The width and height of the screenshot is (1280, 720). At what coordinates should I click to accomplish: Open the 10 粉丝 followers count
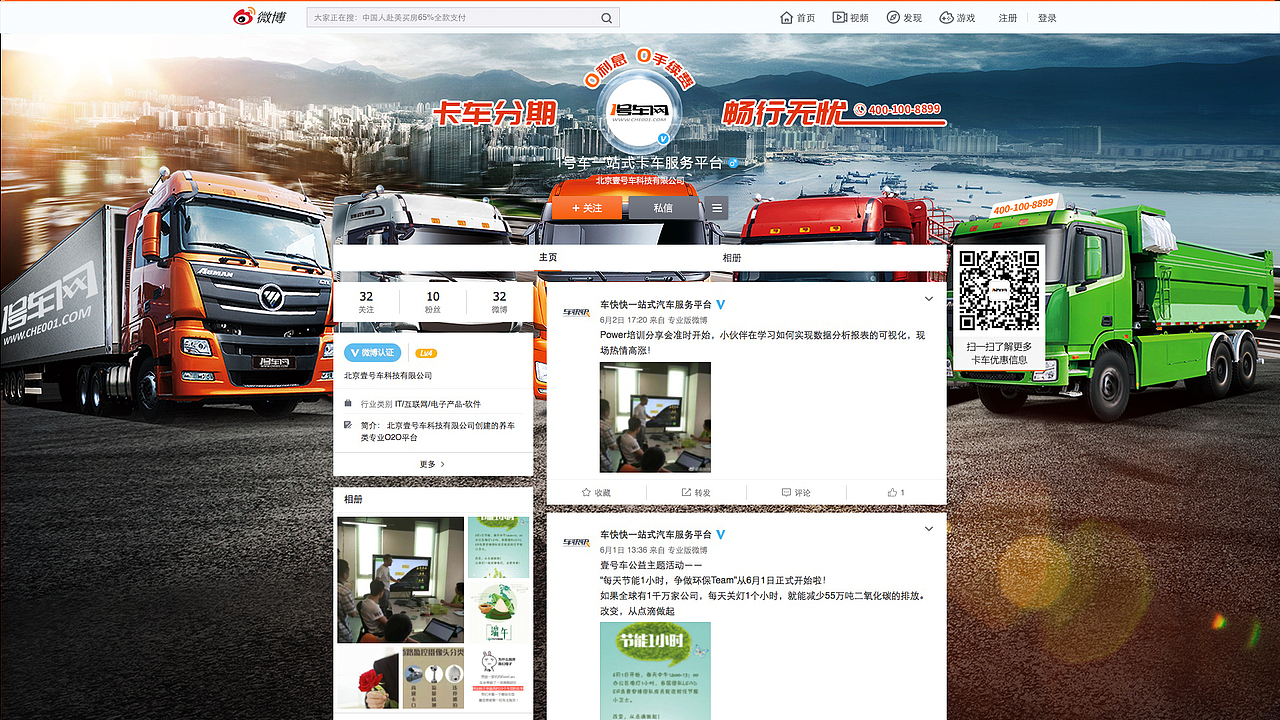[433, 303]
